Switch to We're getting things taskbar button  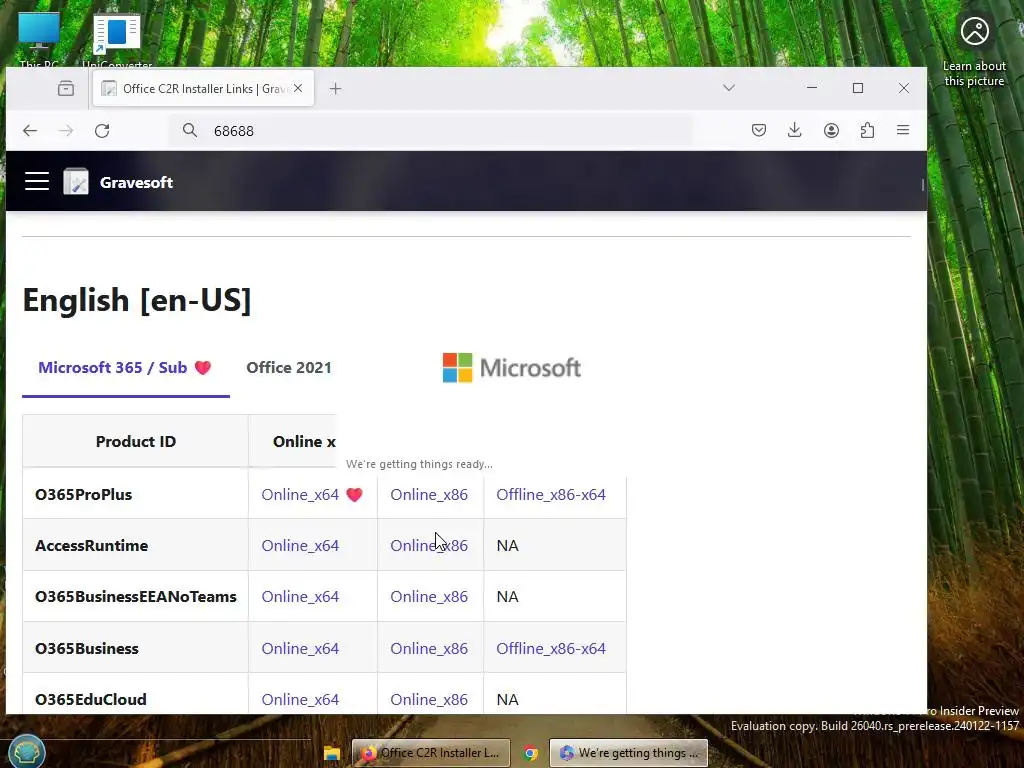(x=628, y=753)
